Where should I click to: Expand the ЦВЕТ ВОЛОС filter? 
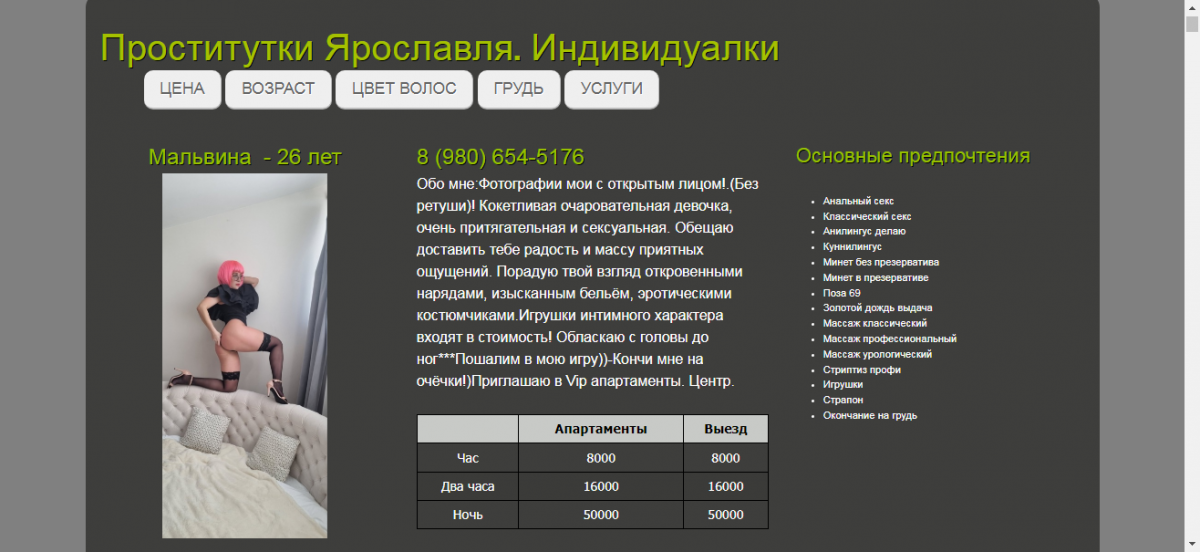pyautogui.click(x=404, y=89)
